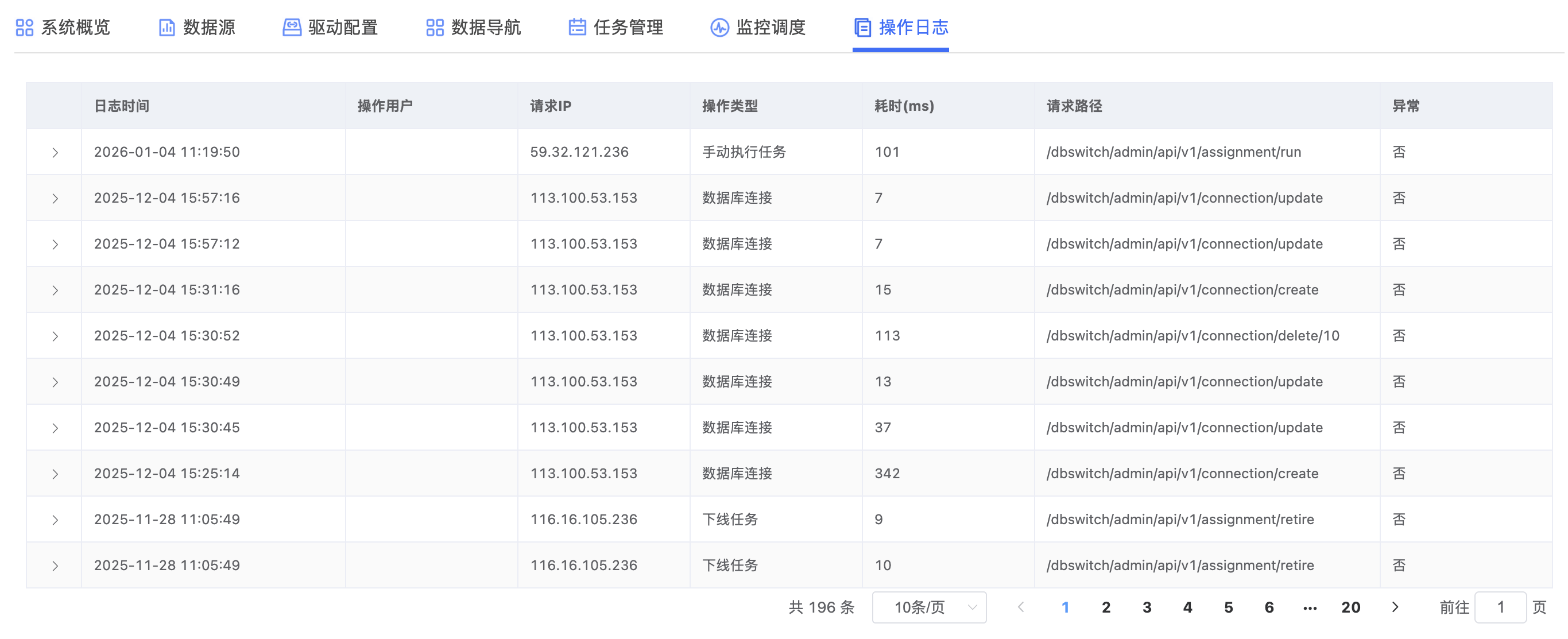Open the 10条/页 page size dropdown
This screenshot has width=1568, height=639.
click(929, 607)
